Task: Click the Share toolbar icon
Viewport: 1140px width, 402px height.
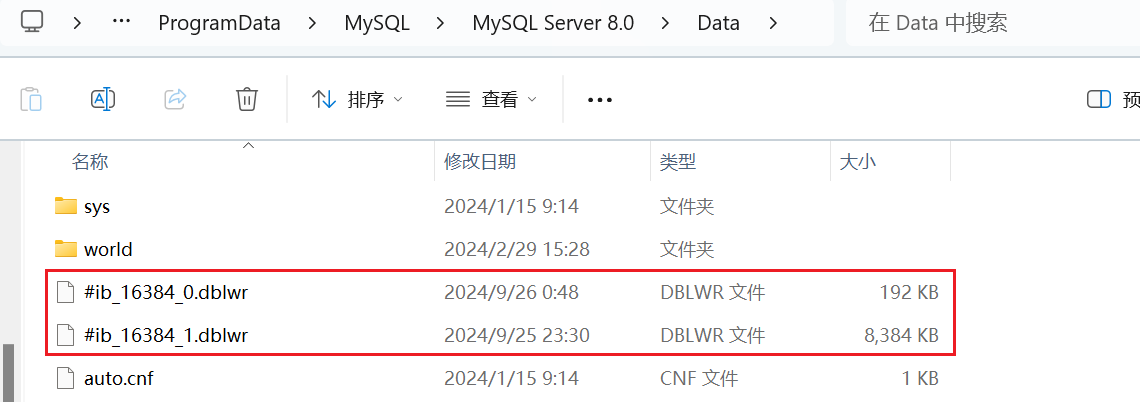Action: (x=175, y=99)
